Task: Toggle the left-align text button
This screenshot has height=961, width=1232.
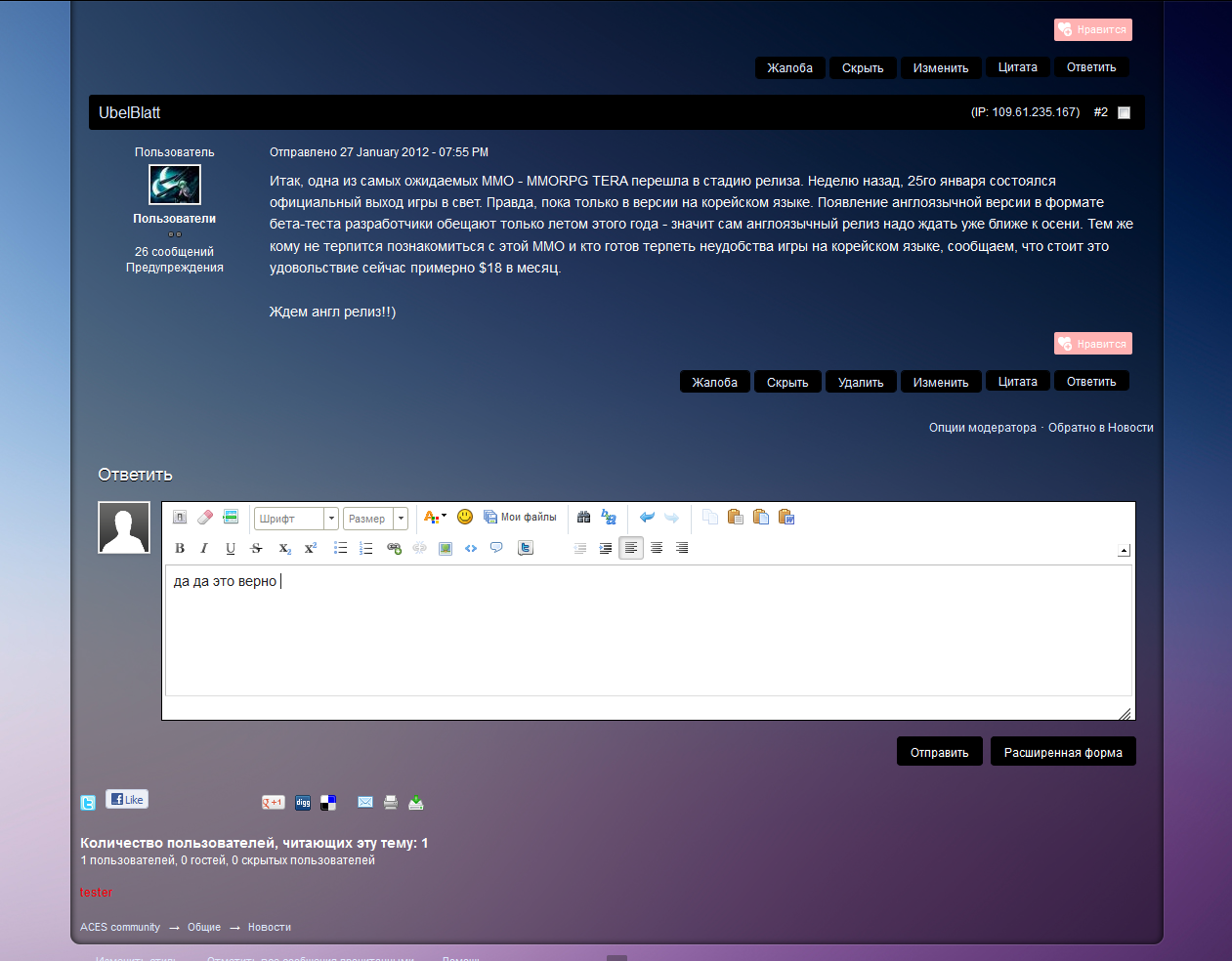Action: tap(631, 548)
